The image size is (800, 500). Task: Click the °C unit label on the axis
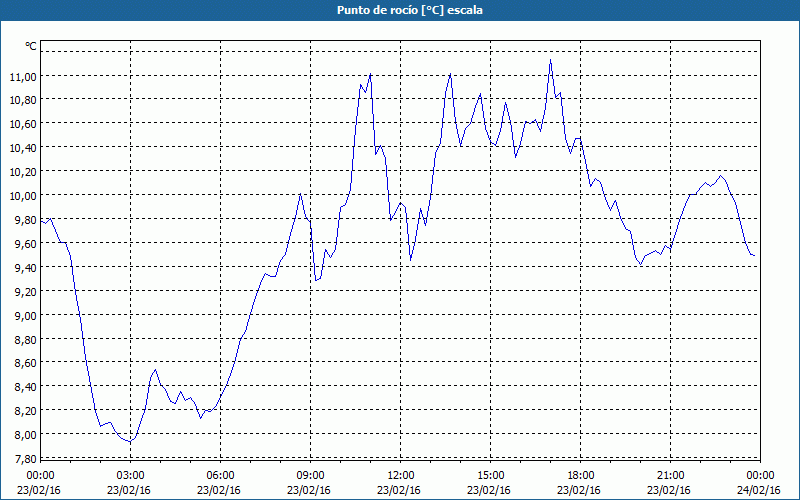point(31,46)
